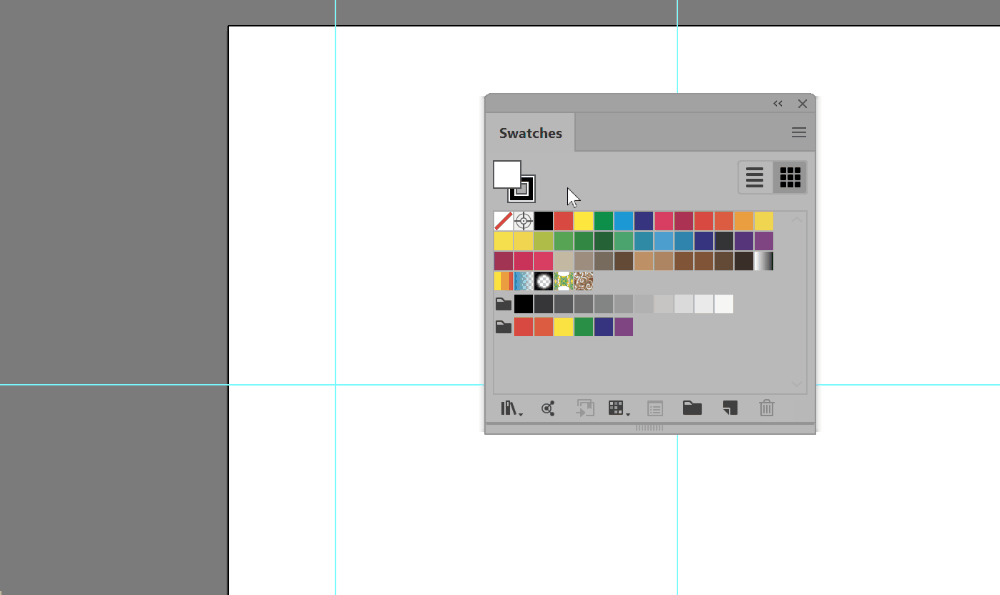1000x595 pixels.
Task: Pick the lightest near-white swatch in grays group
Action: point(724,304)
